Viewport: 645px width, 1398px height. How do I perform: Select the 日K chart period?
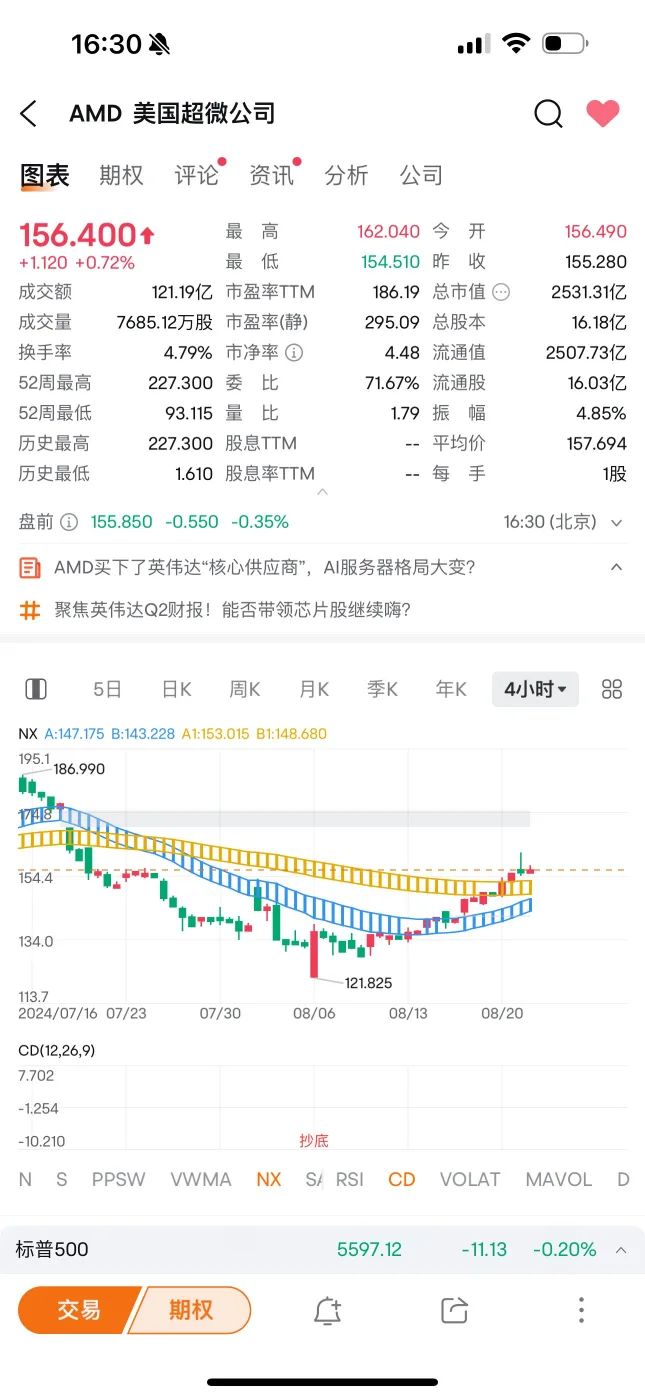[x=177, y=689]
